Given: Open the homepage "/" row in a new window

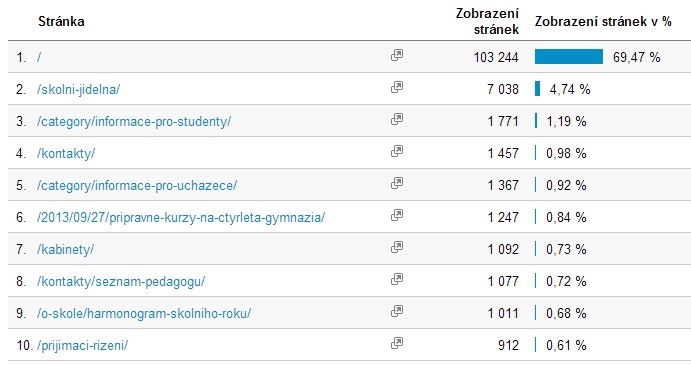Looking at the screenshot, I should click(x=397, y=55).
